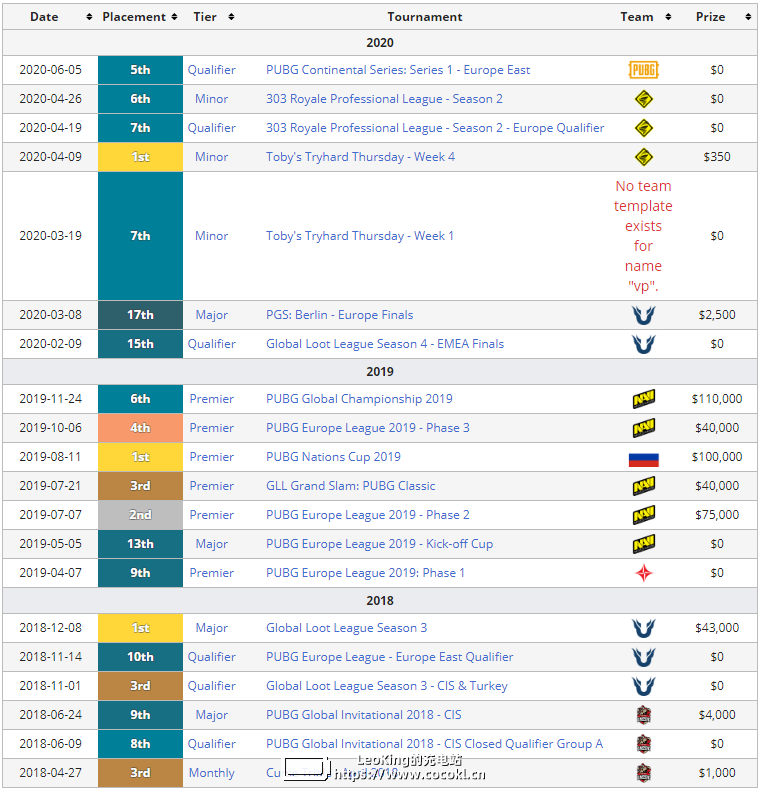The image size is (763, 792).
Task: Sort by Prize using its sort arrows
Action: 748,17
